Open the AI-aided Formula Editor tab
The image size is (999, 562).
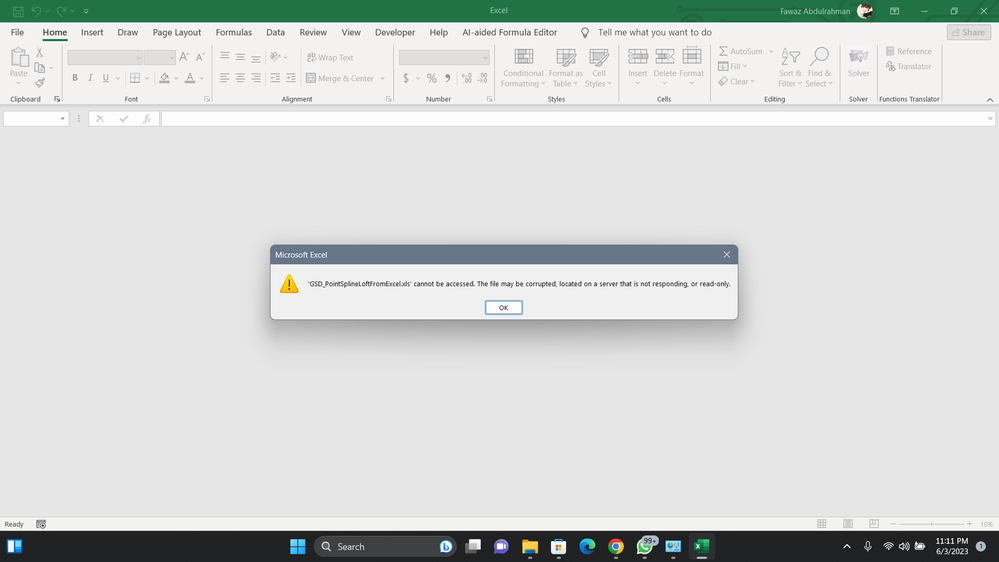pyautogui.click(x=509, y=32)
